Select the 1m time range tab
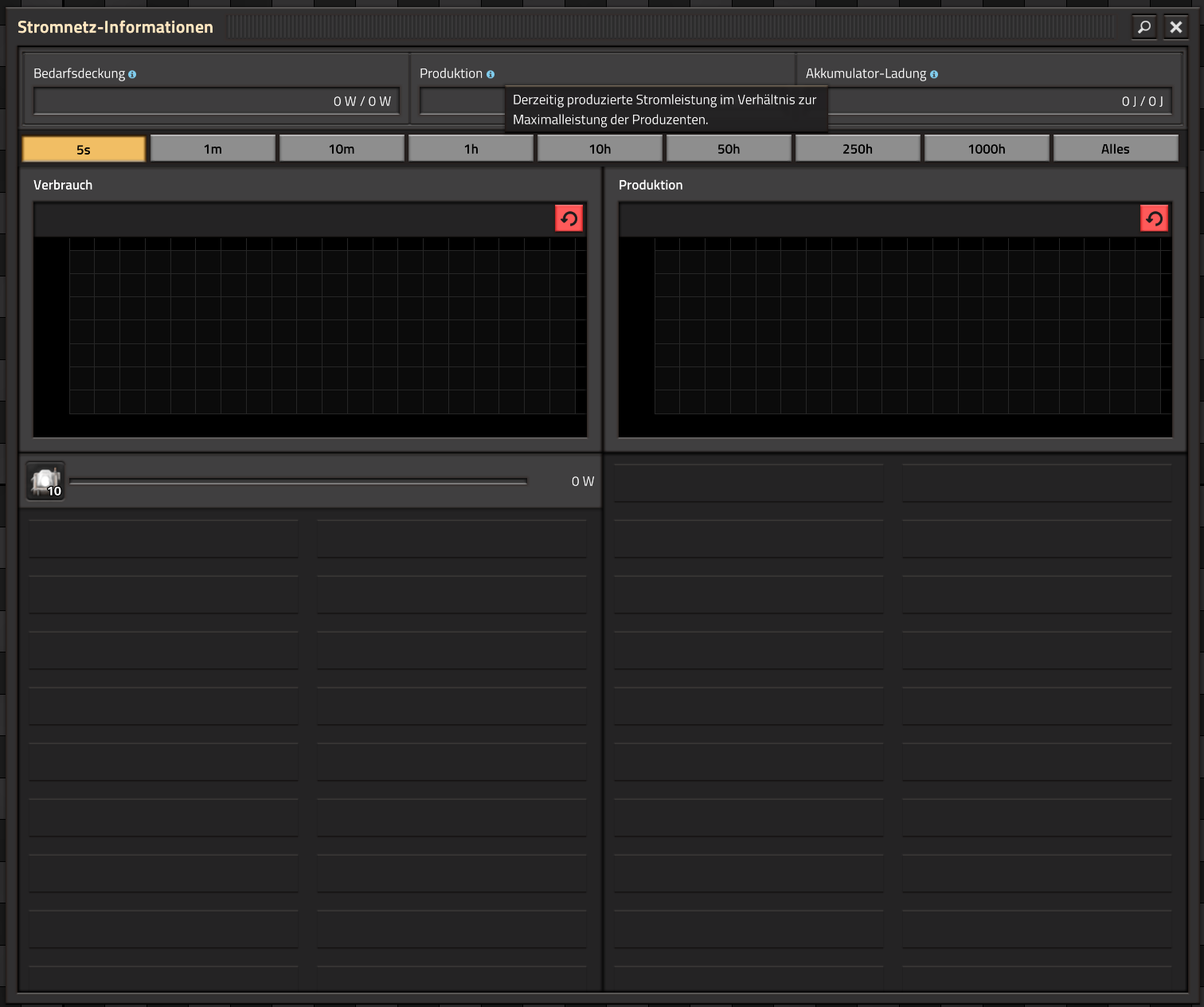 (x=213, y=149)
